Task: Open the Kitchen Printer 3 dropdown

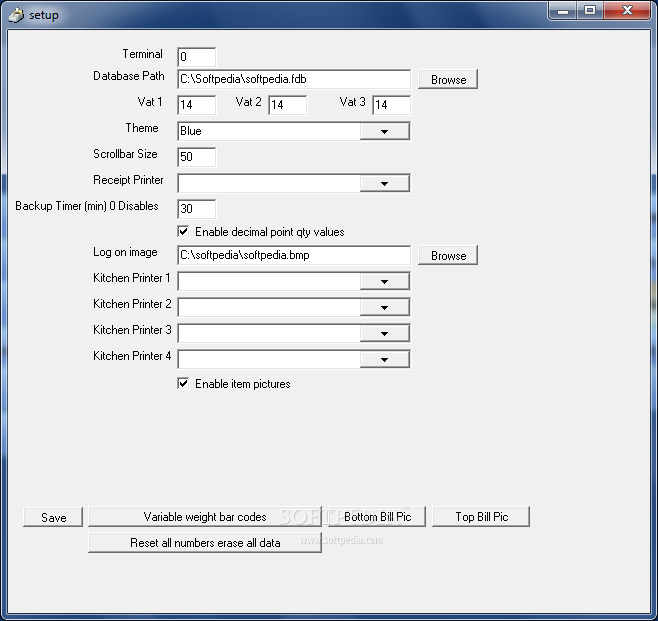Action: click(384, 334)
